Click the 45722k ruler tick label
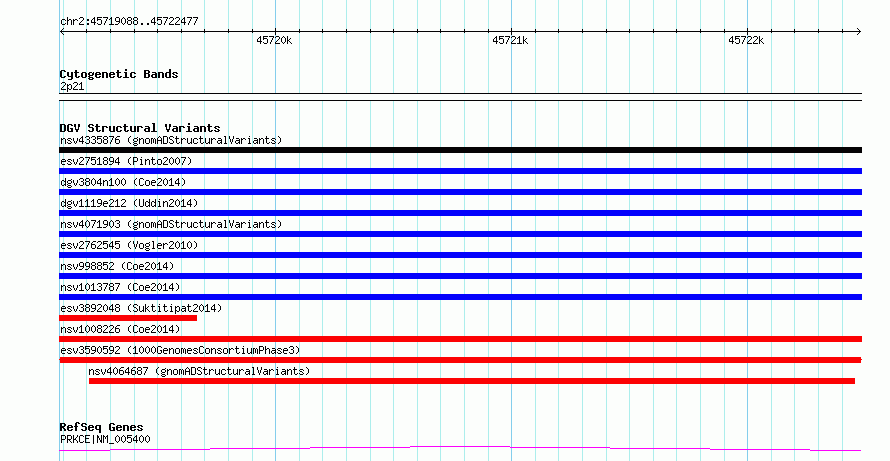 (x=746, y=40)
